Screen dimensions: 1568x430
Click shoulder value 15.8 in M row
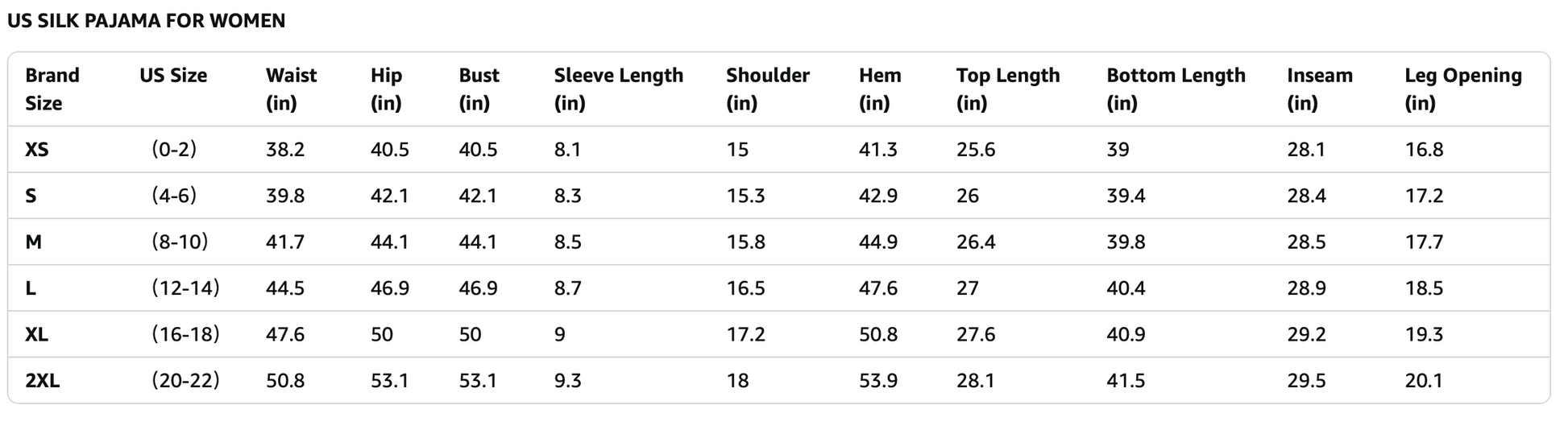click(x=745, y=242)
